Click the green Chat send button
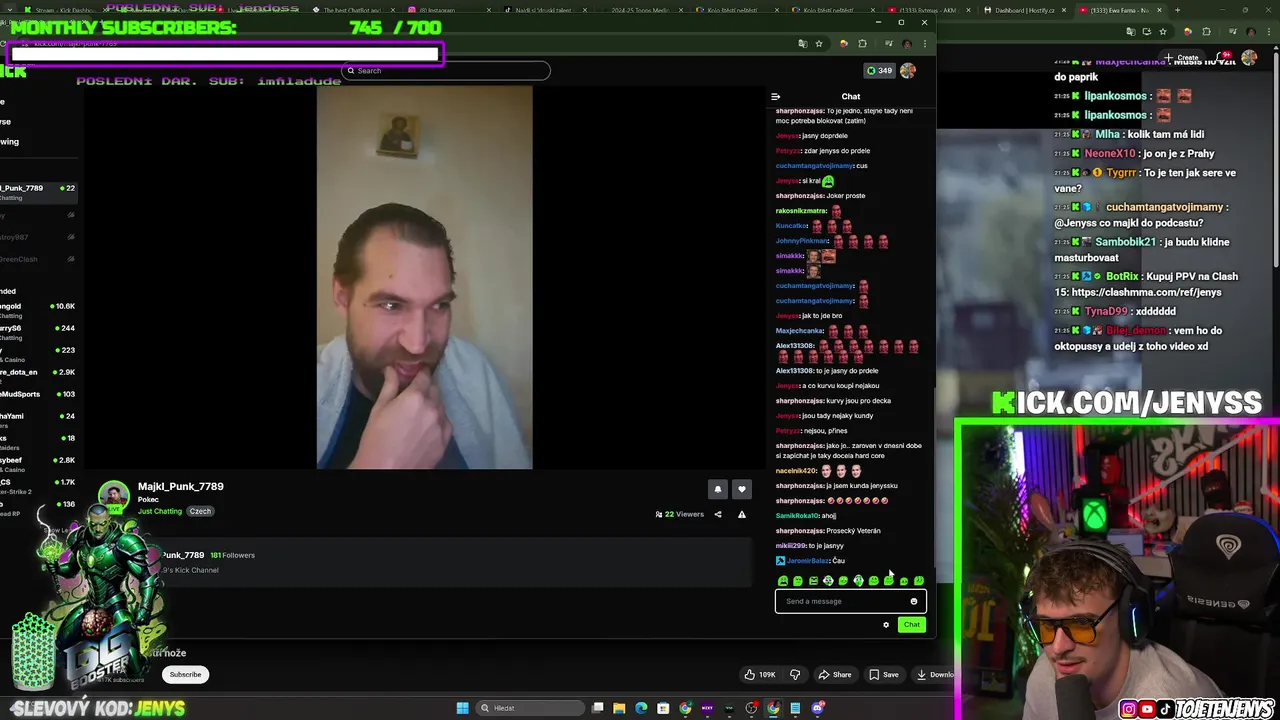 (x=911, y=625)
